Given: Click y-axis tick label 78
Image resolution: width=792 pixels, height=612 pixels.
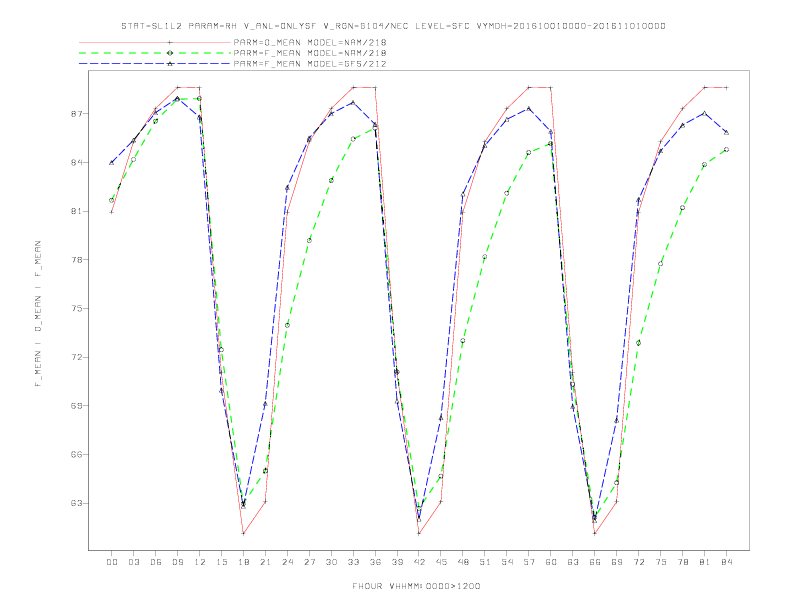Looking at the screenshot, I should pos(76,260).
